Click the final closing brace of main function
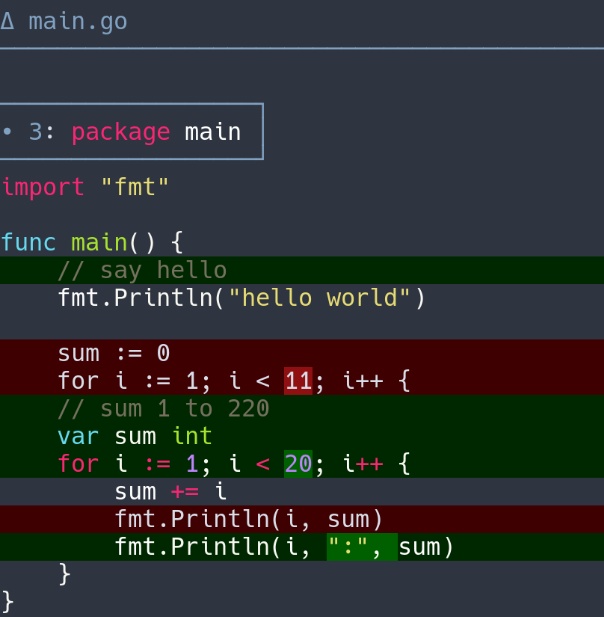The image size is (604, 617). click(x=8, y=601)
